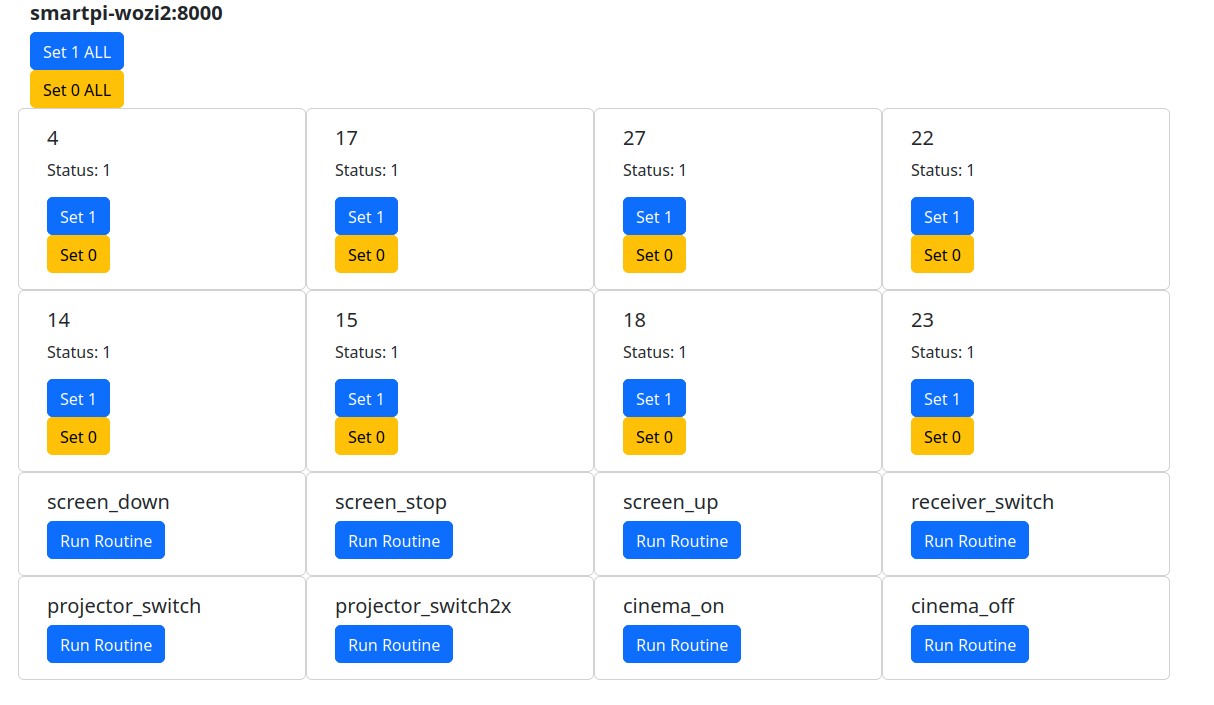Set pin 17 to 0

366,255
